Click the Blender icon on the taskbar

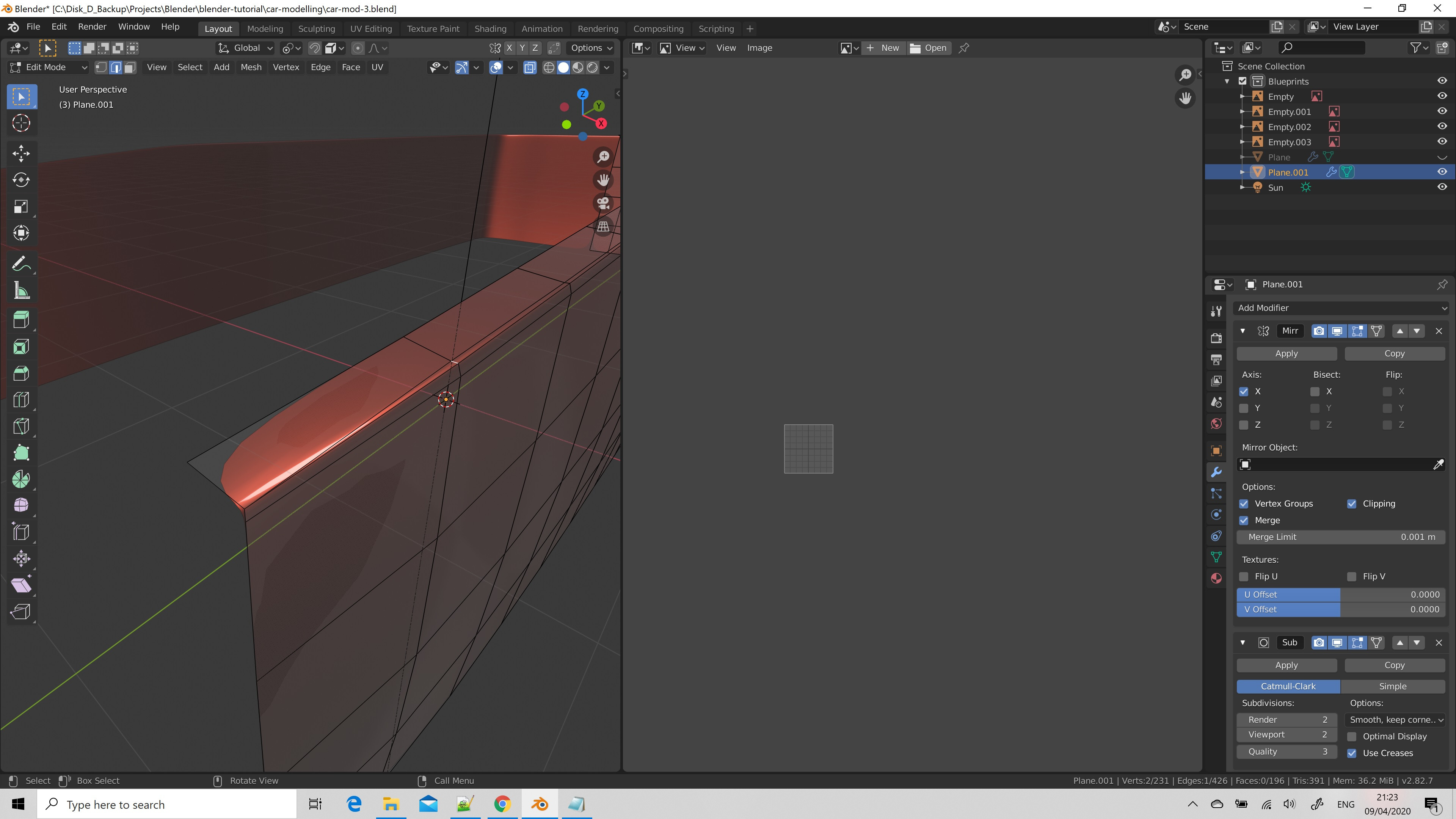tap(539, 804)
